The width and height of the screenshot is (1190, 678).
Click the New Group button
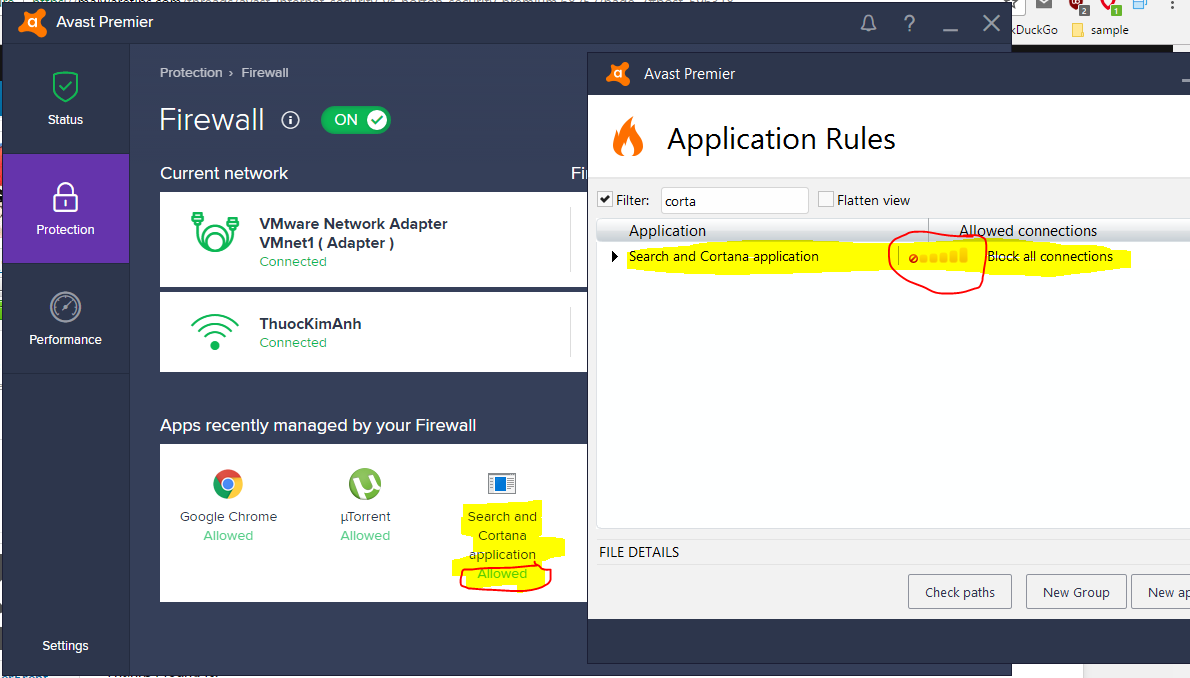1076,592
